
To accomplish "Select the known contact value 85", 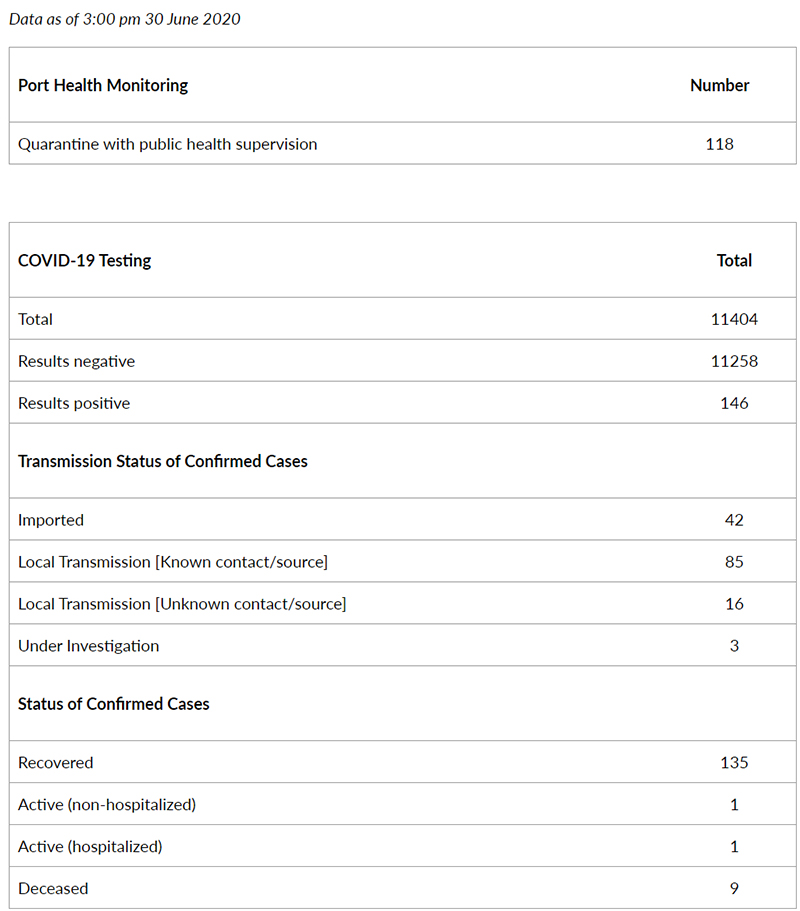I will tap(734, 562).
